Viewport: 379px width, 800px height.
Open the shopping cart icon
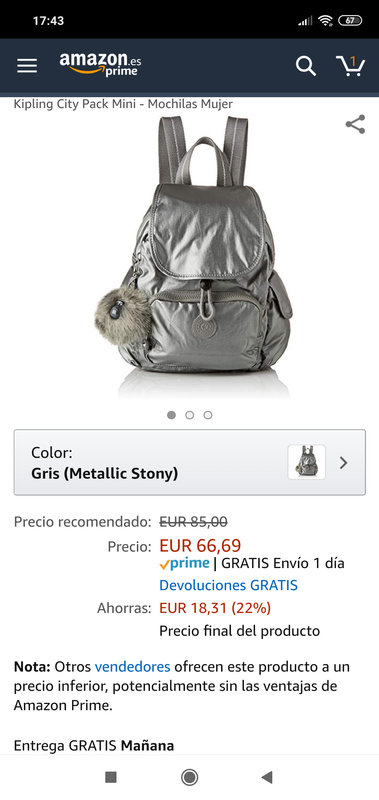(x=350, y=66)
